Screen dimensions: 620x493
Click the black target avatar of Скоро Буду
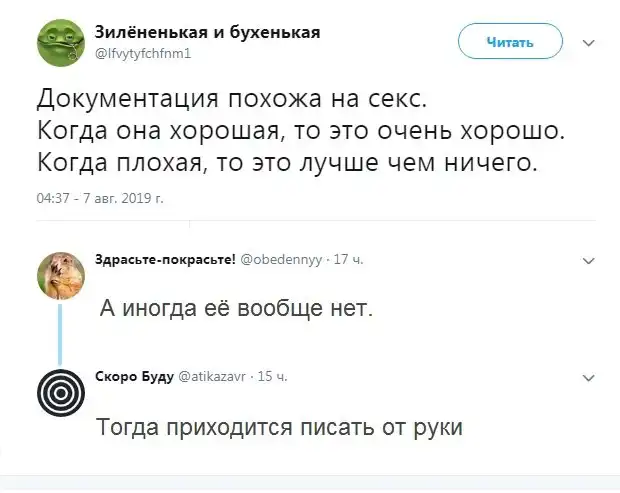tap(60, 392)
